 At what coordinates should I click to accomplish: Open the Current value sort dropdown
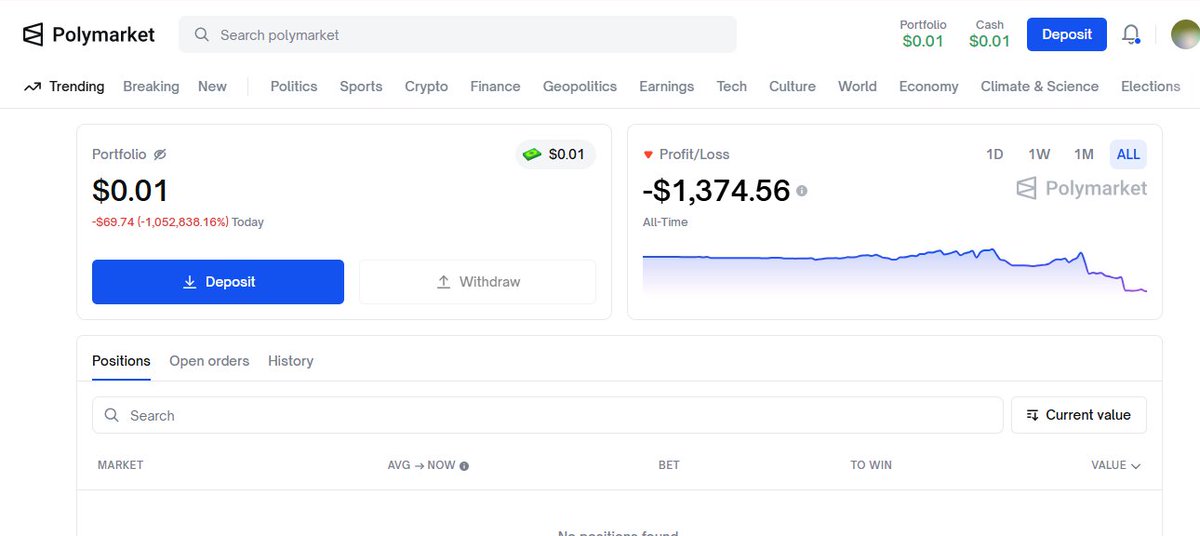pos(1078,415)
